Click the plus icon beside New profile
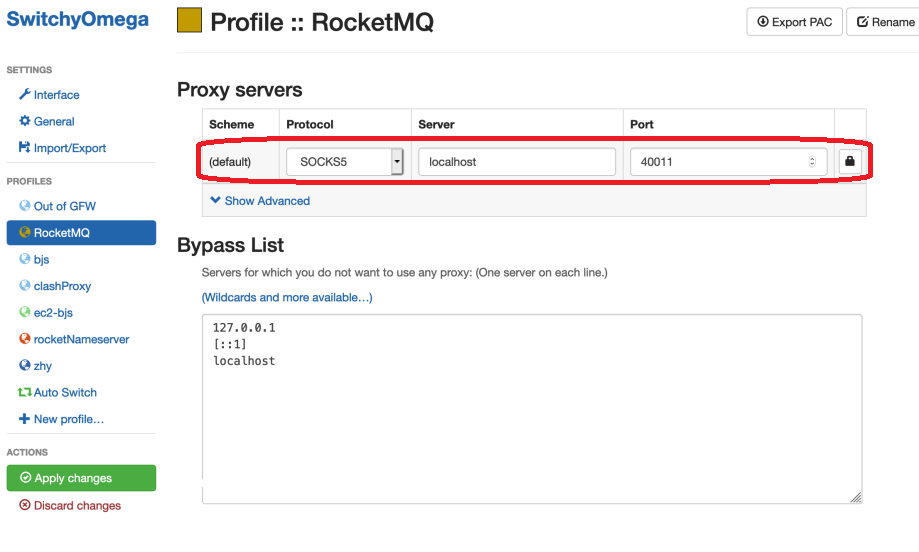Image resolution: width=919 pixels, height=552 pixels. click(x=25, y=418)
